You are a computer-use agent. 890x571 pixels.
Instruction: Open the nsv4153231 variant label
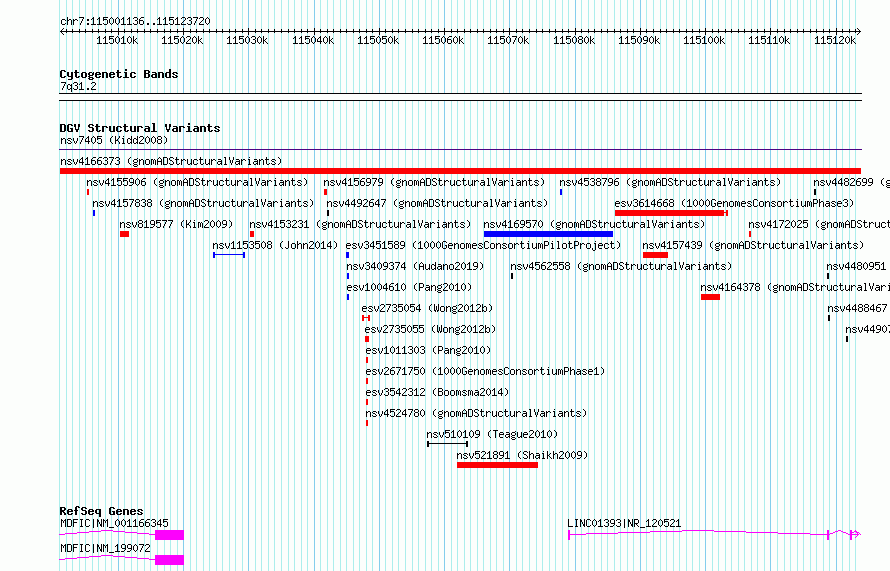[x=360, y=224]
